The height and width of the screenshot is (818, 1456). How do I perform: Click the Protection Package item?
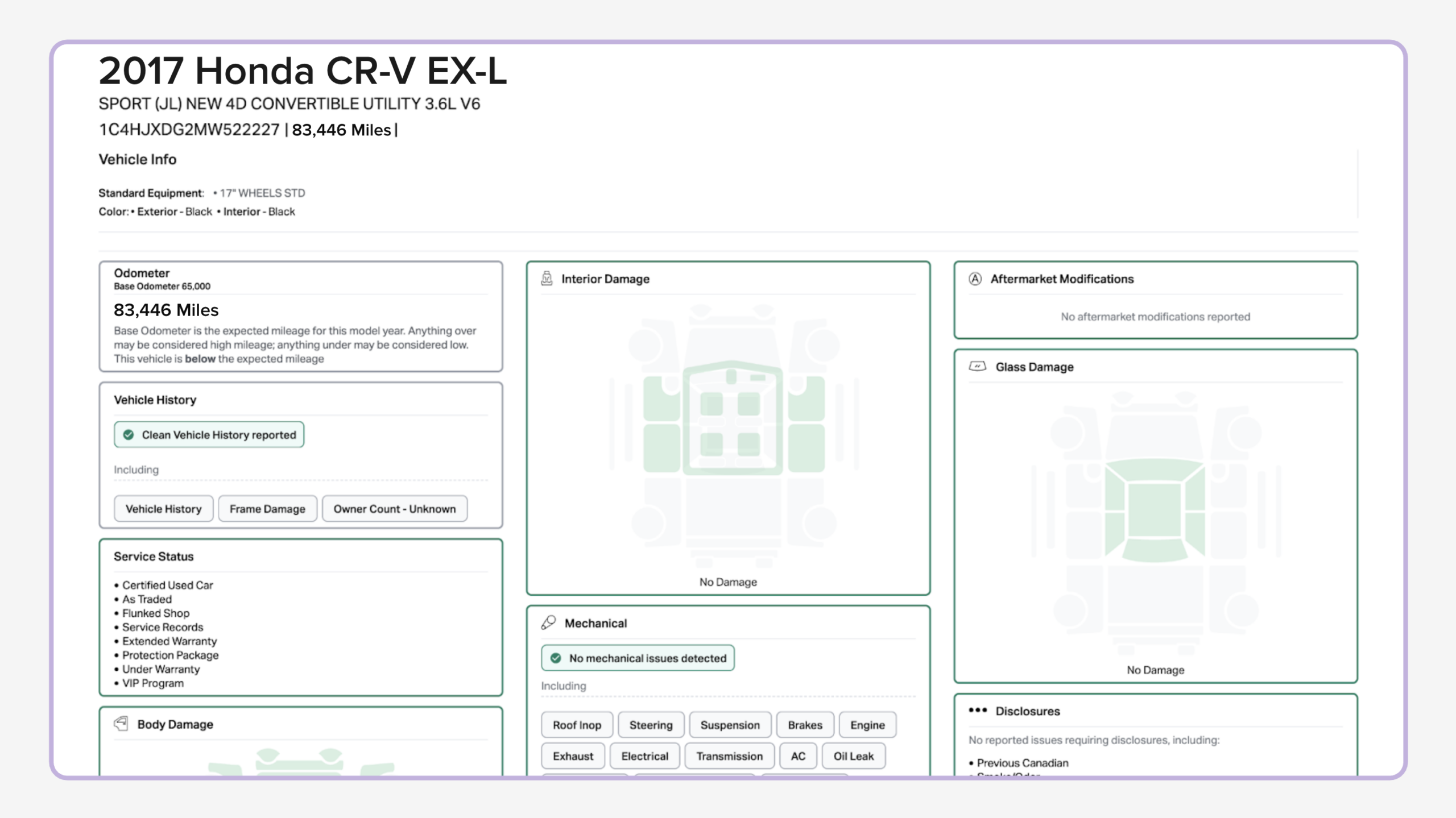click(171, 655)
